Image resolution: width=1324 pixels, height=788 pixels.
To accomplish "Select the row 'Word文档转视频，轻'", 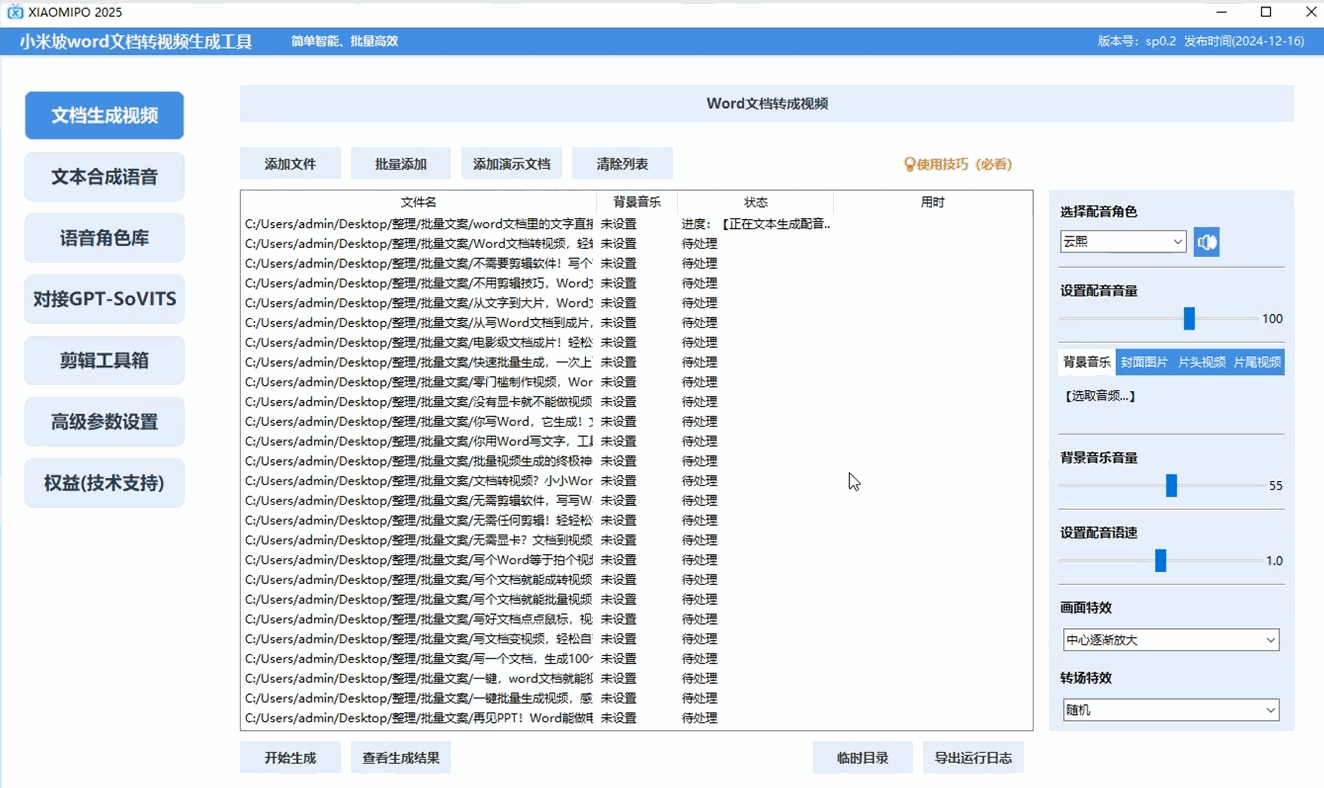I will [636, 244].
